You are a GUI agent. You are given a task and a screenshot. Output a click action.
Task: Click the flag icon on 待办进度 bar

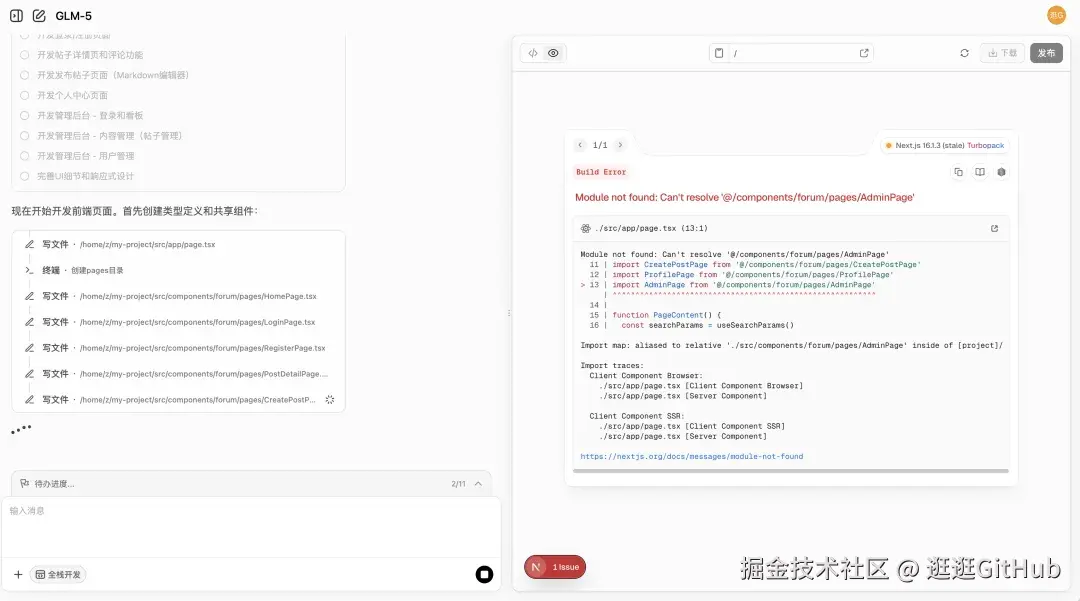pyautogui.click(x=24, y=484)
